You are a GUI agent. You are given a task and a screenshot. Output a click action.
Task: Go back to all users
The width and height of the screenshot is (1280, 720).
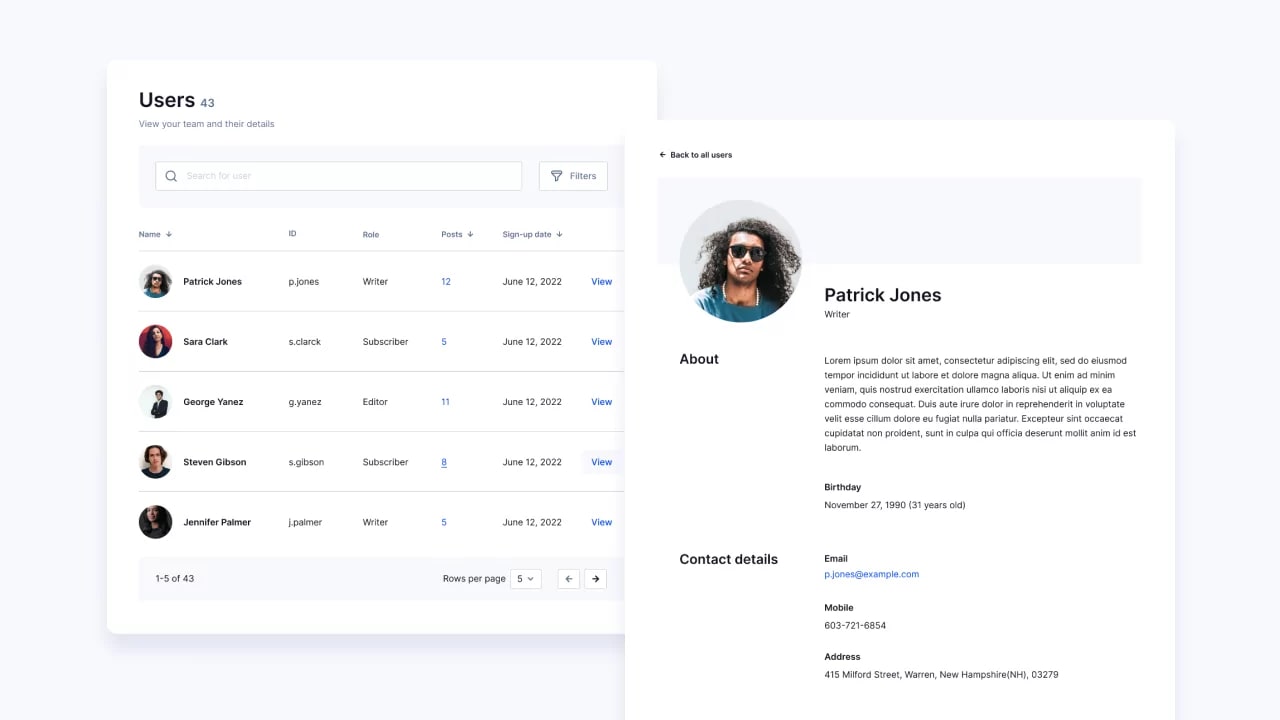click(x=696, y=155)
